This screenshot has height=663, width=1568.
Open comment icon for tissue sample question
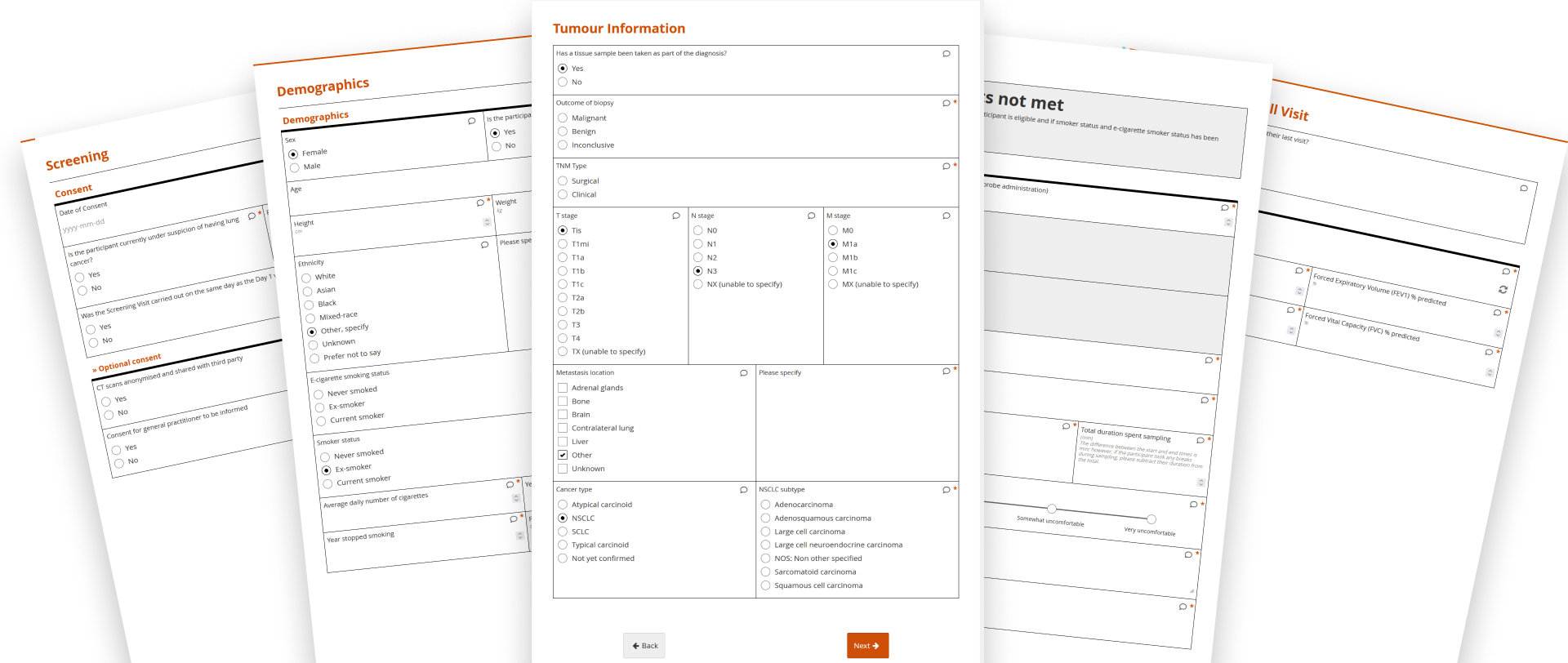pyautogui.click(x=947, y=54)
